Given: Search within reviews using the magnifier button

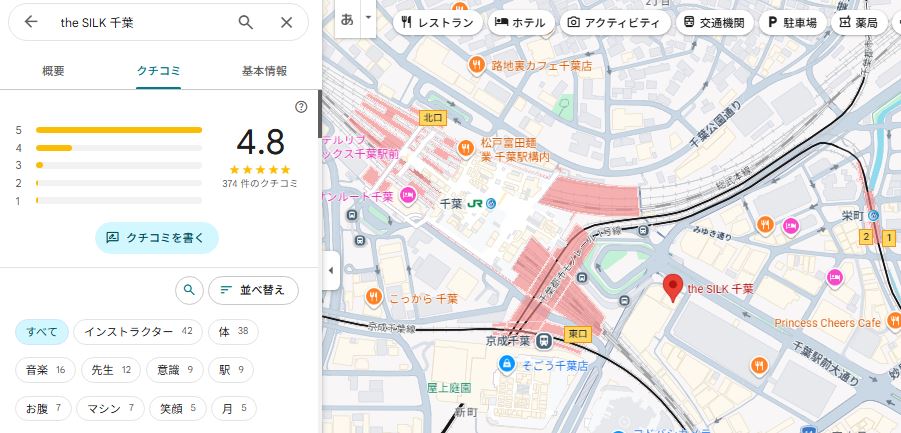Looking at the screenshot, I should pos(189,291).
